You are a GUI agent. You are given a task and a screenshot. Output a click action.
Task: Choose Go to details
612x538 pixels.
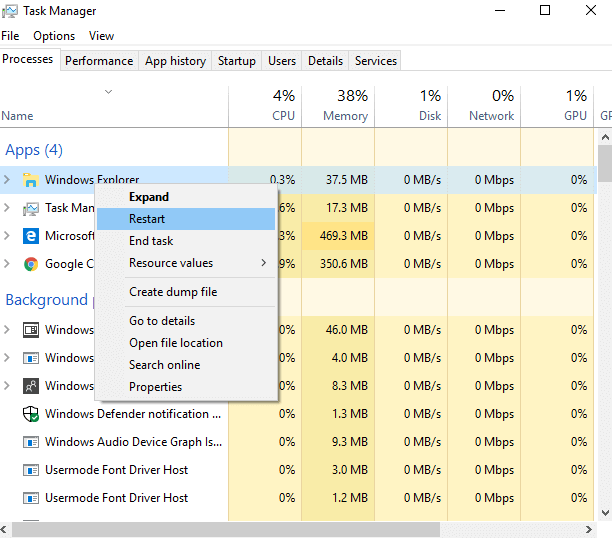click(x=186, y=321)
